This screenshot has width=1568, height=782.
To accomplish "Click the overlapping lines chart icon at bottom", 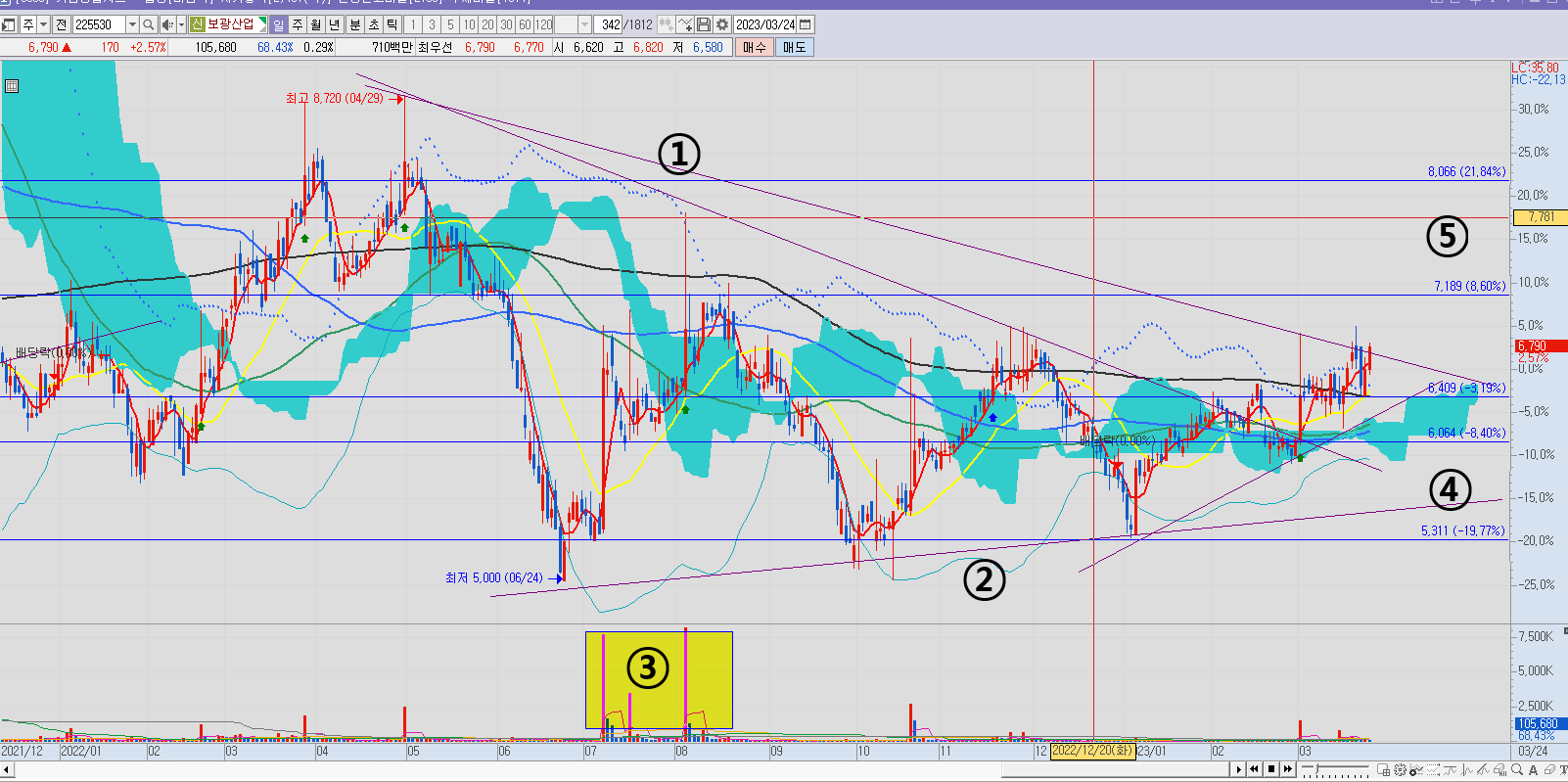I will (x=1483, y=769).
